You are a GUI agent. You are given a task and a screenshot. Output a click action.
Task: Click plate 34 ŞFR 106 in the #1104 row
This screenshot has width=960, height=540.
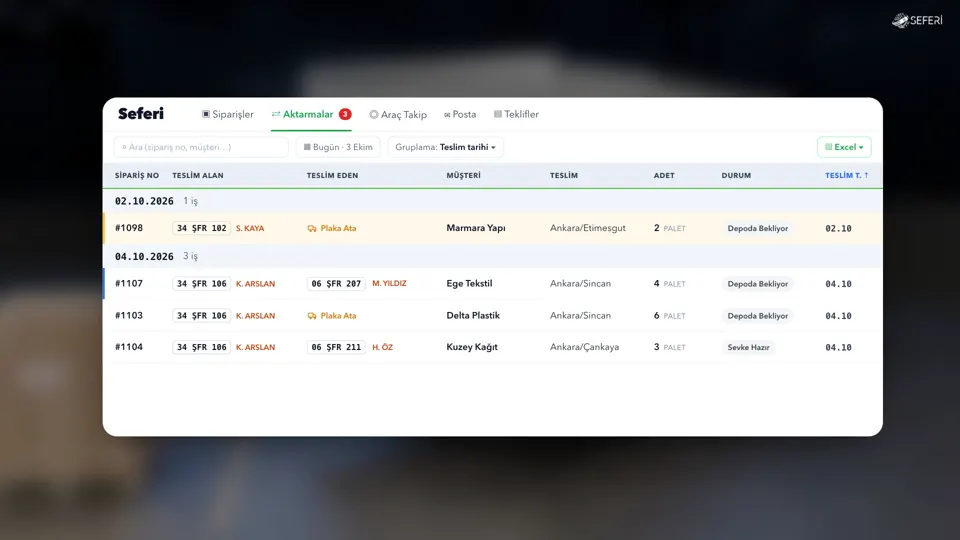(x=201, y=347)
